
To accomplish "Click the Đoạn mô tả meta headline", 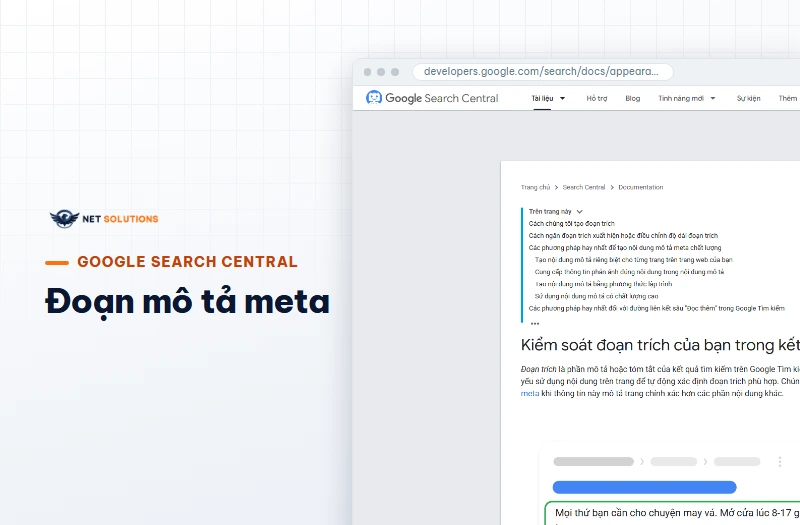I will click(187, 301).
